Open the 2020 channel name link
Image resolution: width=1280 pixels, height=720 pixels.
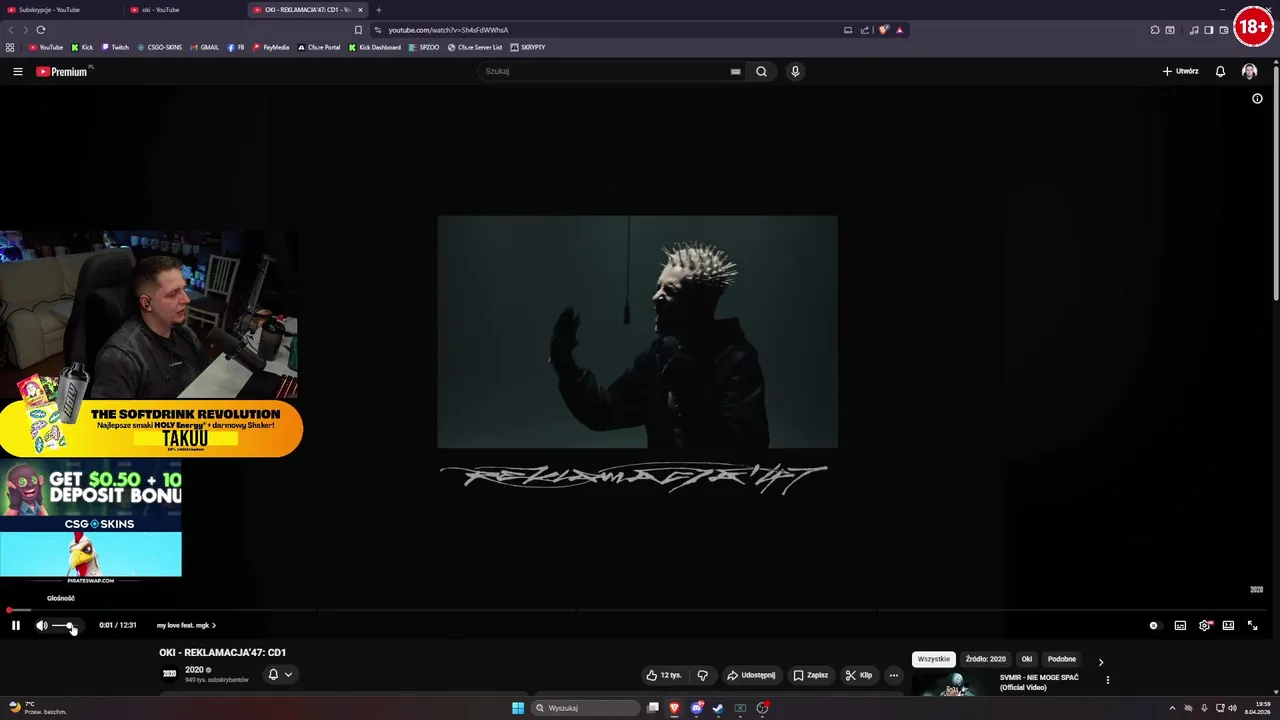click(x=194, y=670)
